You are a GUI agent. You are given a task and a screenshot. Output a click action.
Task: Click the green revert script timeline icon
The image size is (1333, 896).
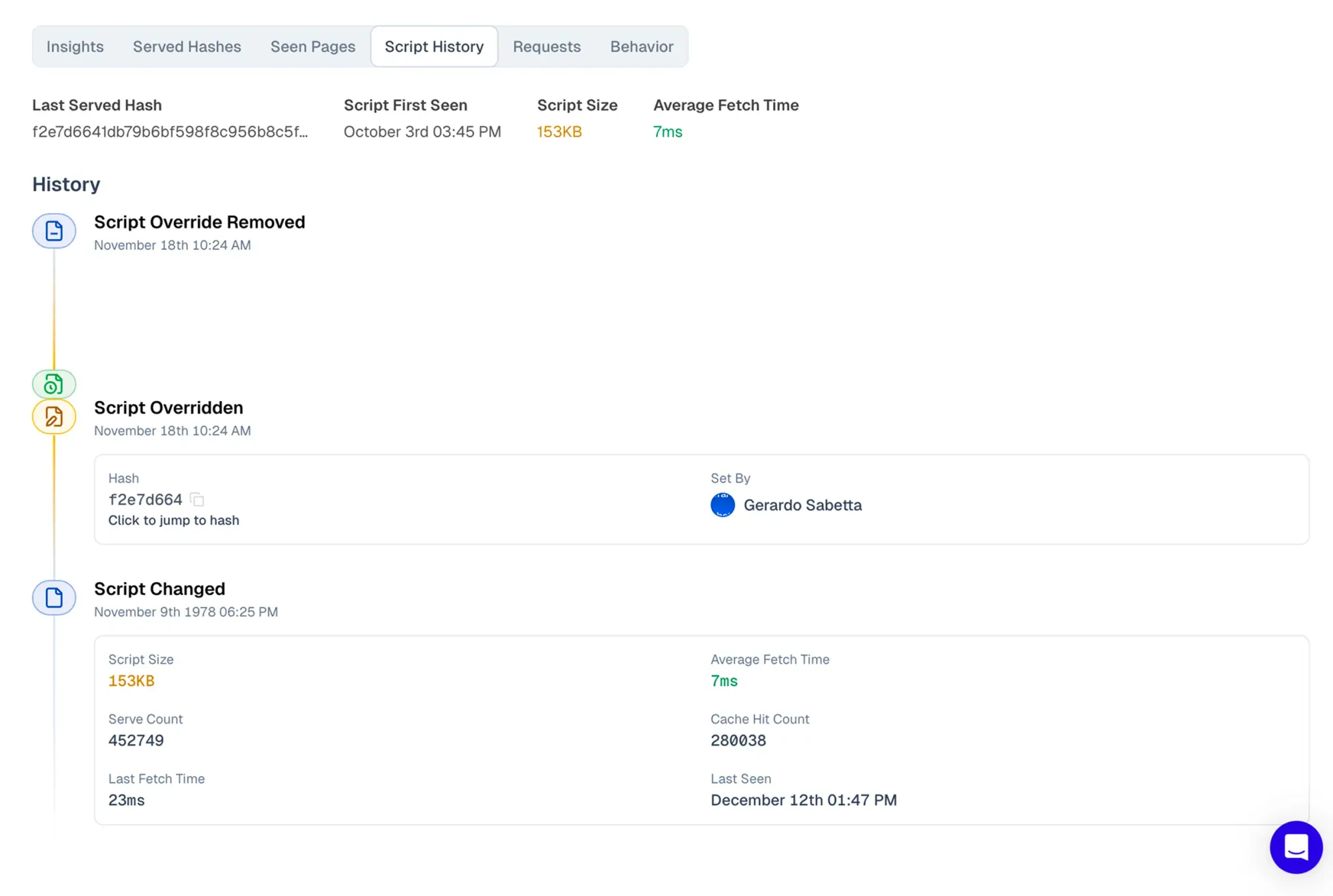click(54, 384)
